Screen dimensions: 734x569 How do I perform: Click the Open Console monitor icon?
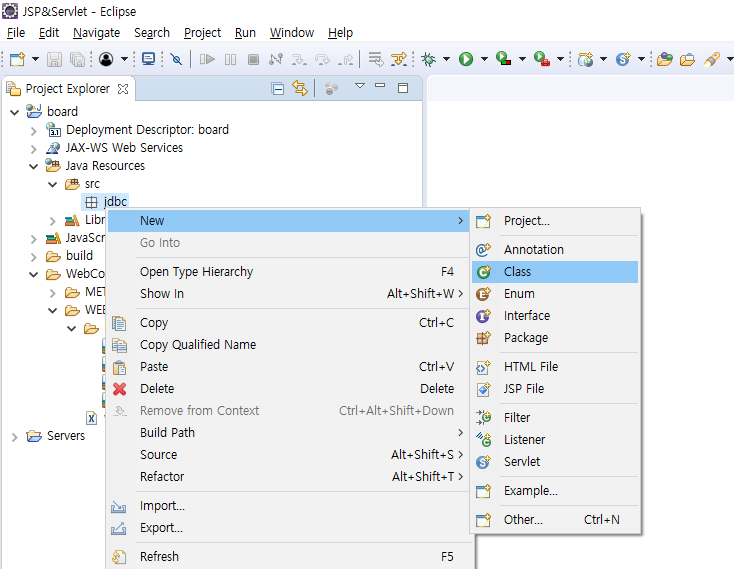[x=148, y=59]
